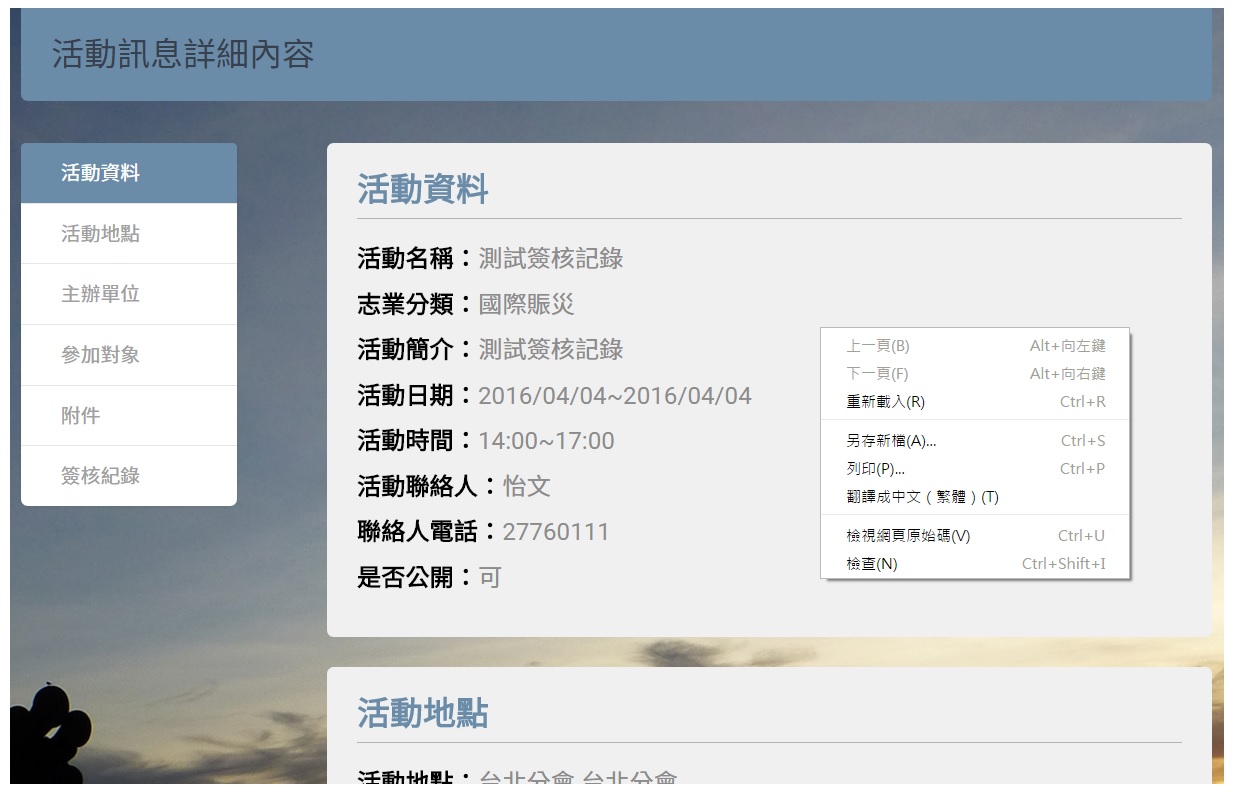This screenshot has height=794, width=1233.
Task: Click disabled 下一頁(F) menu item
Action: (975, 374)
